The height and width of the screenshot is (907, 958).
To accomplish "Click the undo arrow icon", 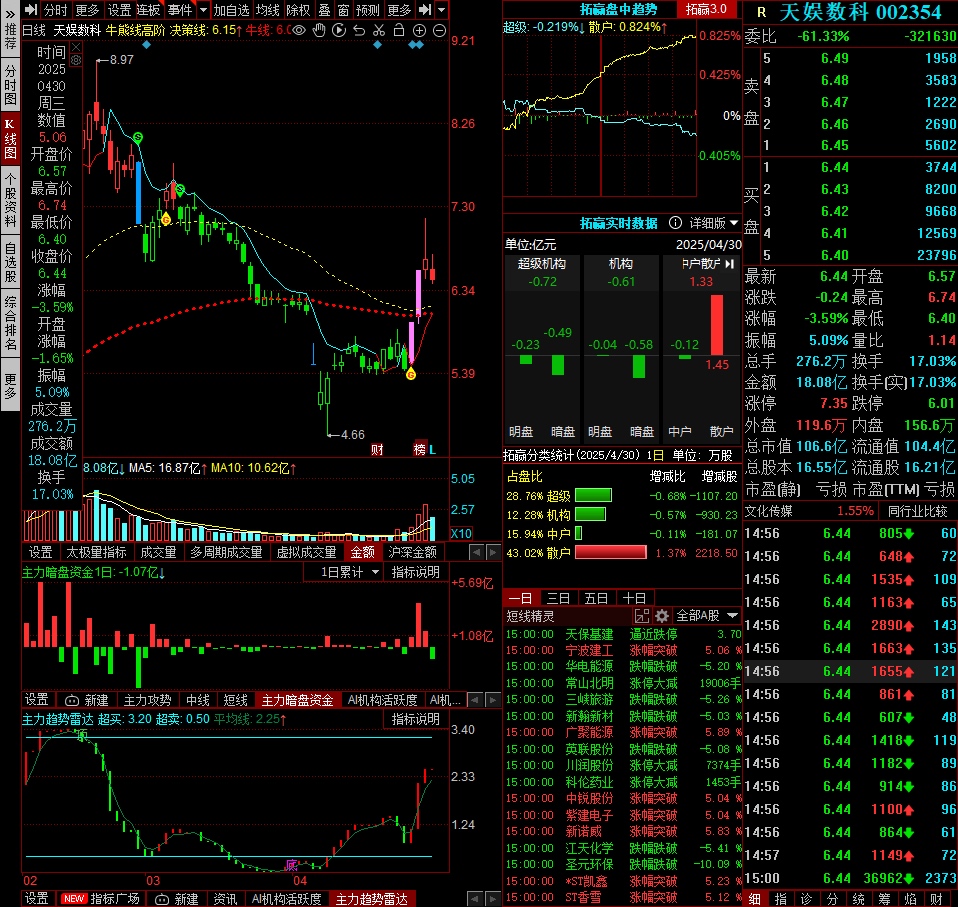I will (x=359, y=30).
